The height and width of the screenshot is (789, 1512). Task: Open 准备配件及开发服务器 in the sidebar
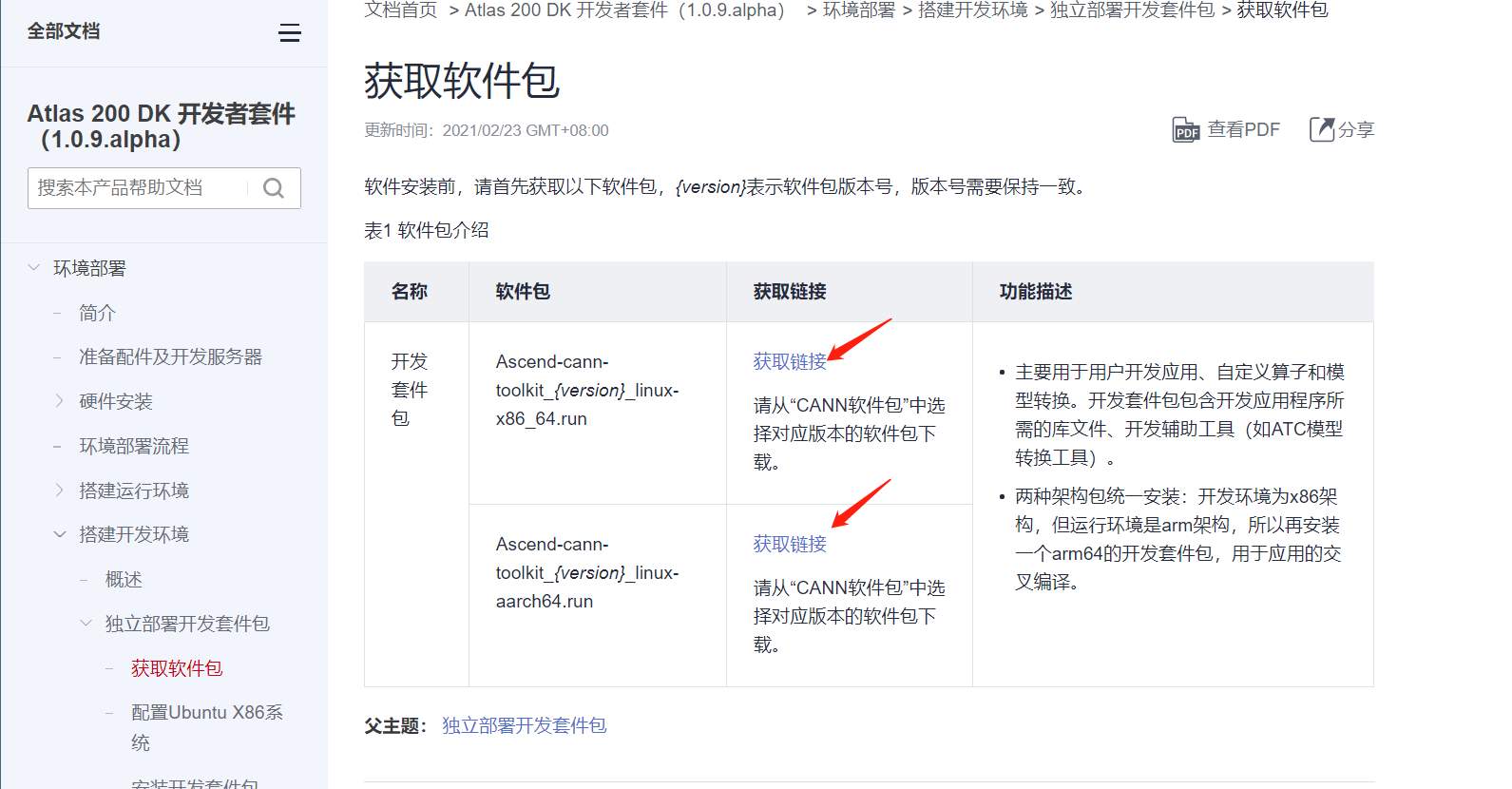170,356
